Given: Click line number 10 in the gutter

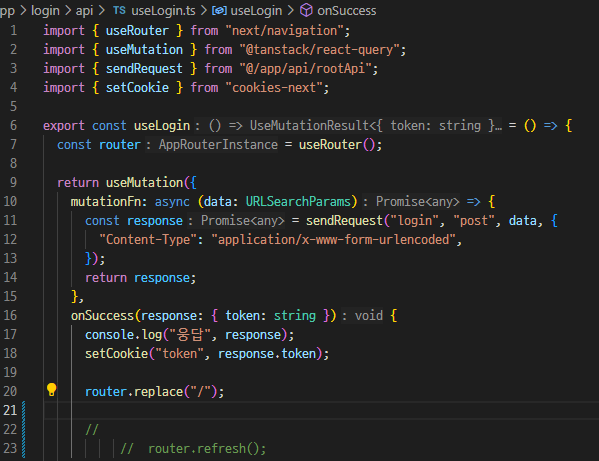Looking at the screenshot, I should click(x=10, y=201).
